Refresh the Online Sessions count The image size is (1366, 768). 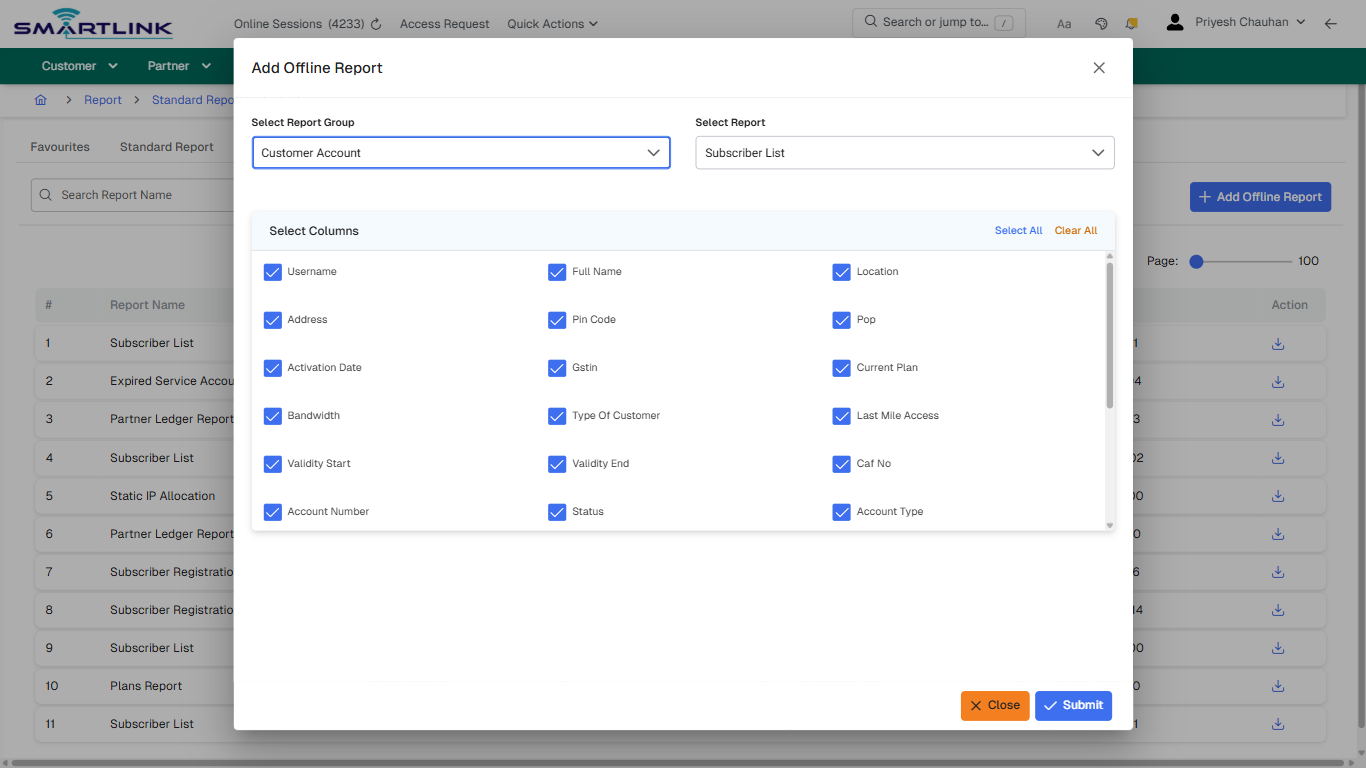(x=375, y=23)
